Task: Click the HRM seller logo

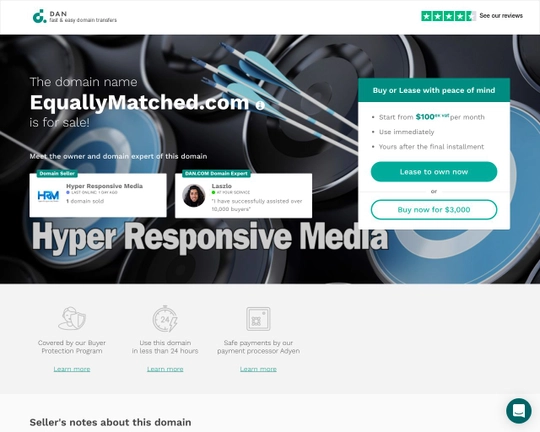Action: tap(48, 196)
